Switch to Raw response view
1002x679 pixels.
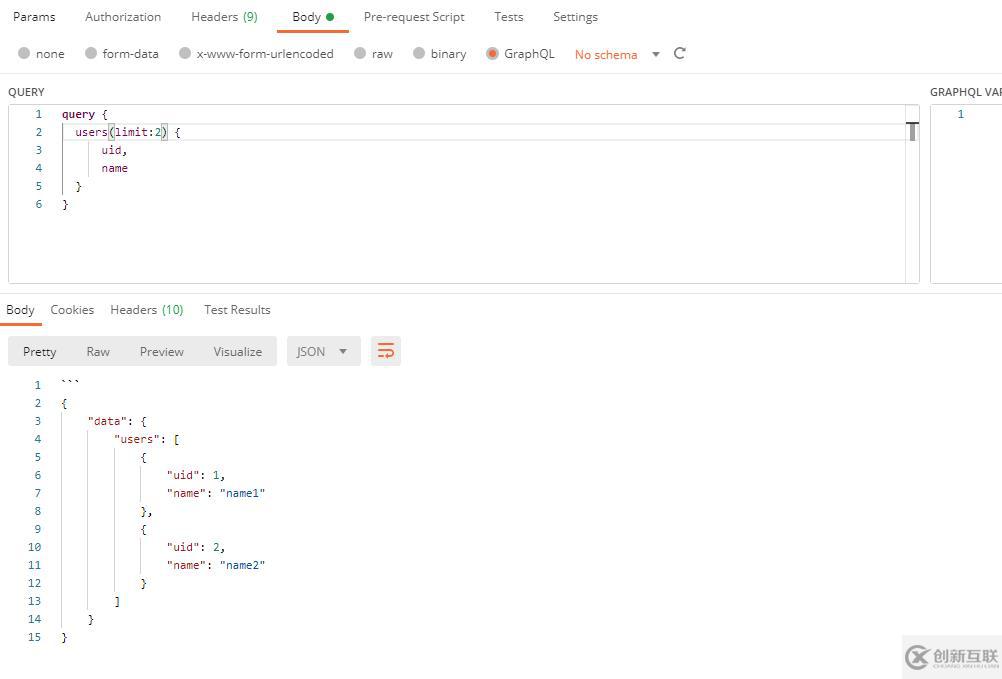pyautogui.click(x=98, y=351)
